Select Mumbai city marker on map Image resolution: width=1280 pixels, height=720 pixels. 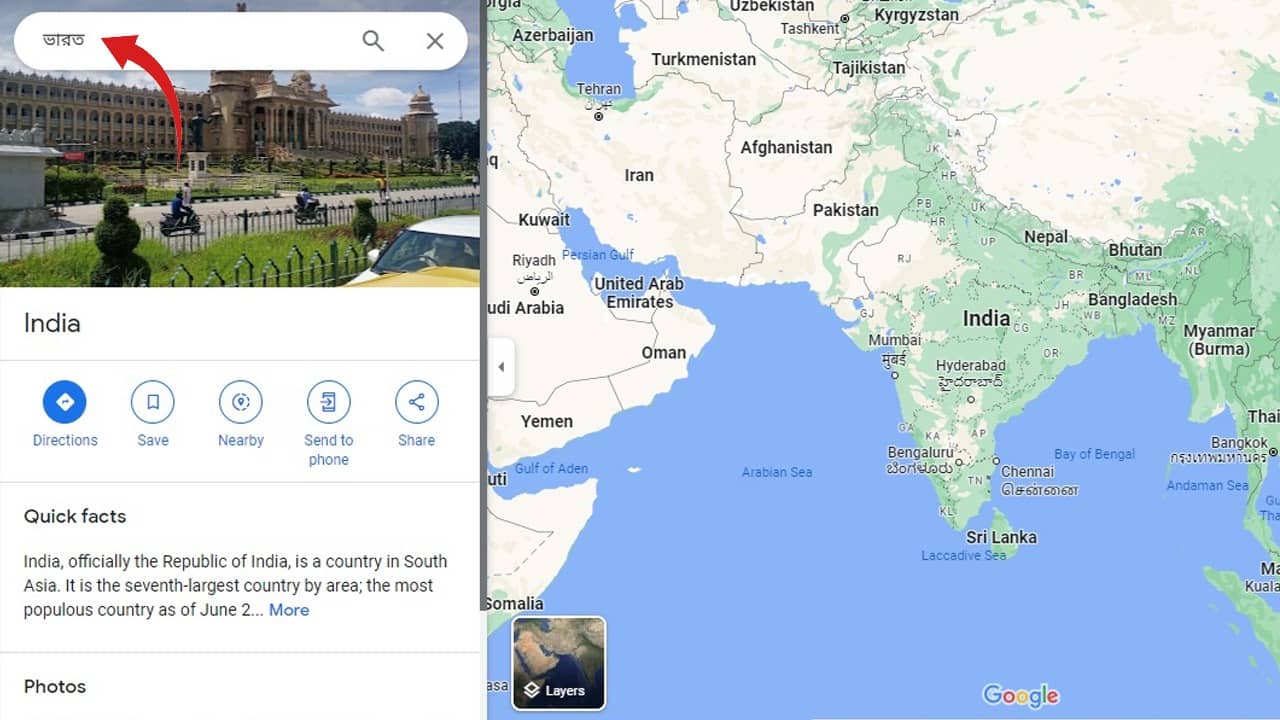point(896,374)
